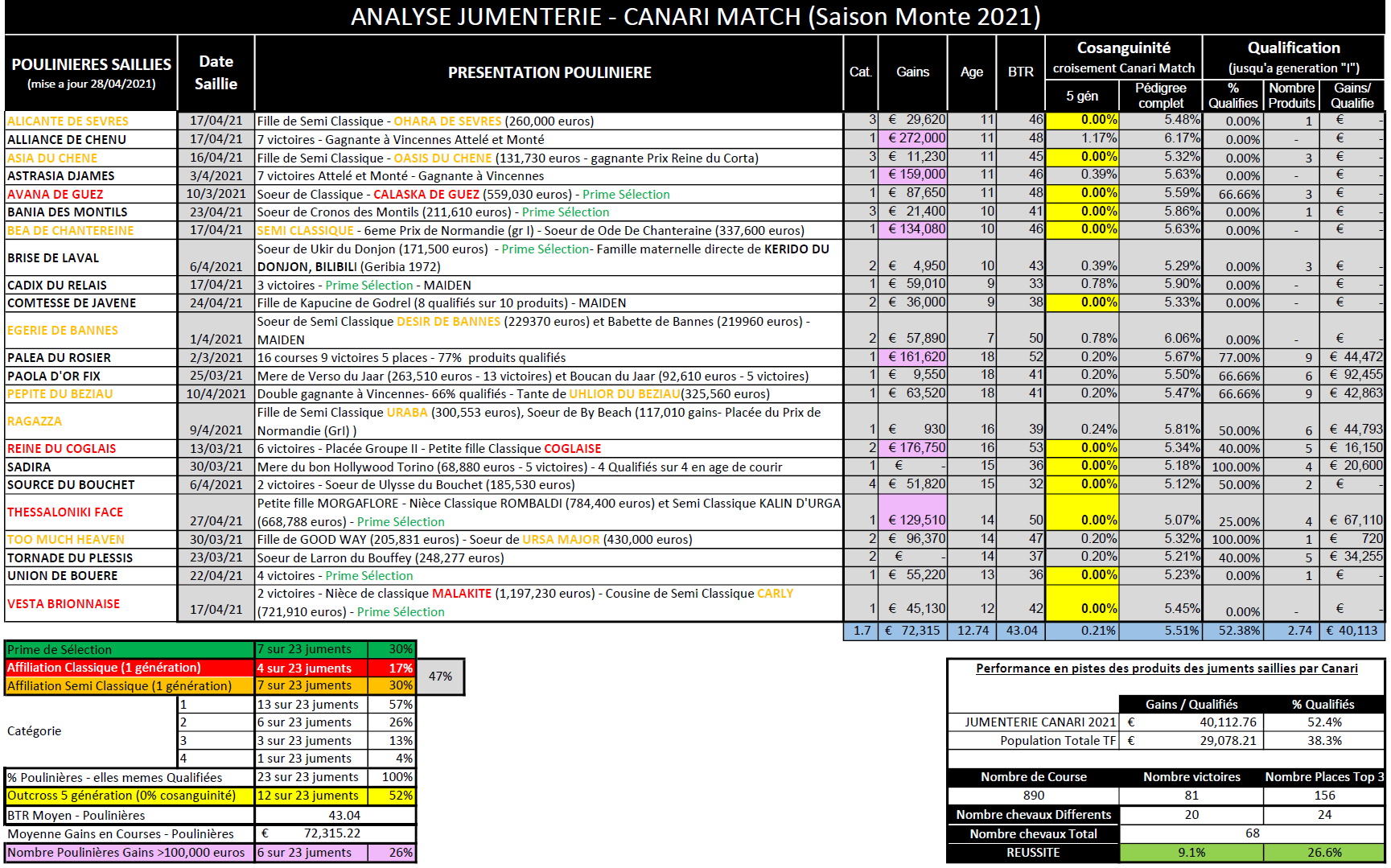Select the Moyenne Gains en Courses cell
Screen dimensions: 1391x868
point(130,833)
